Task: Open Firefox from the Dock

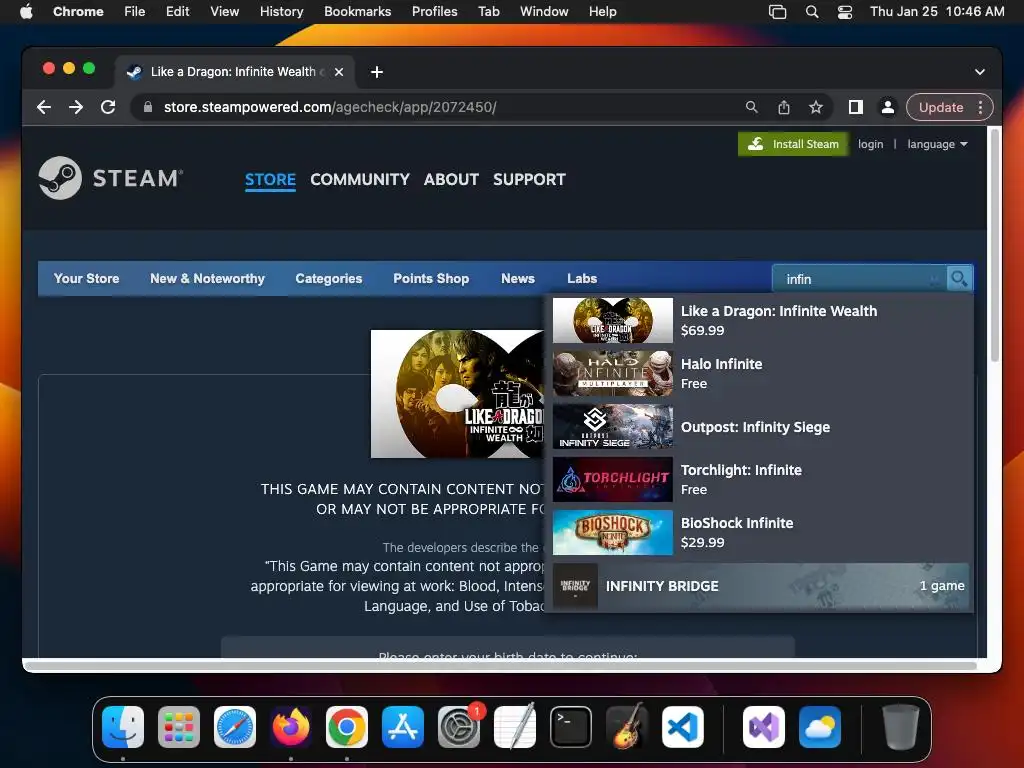Action: click(x=291, y=726)
